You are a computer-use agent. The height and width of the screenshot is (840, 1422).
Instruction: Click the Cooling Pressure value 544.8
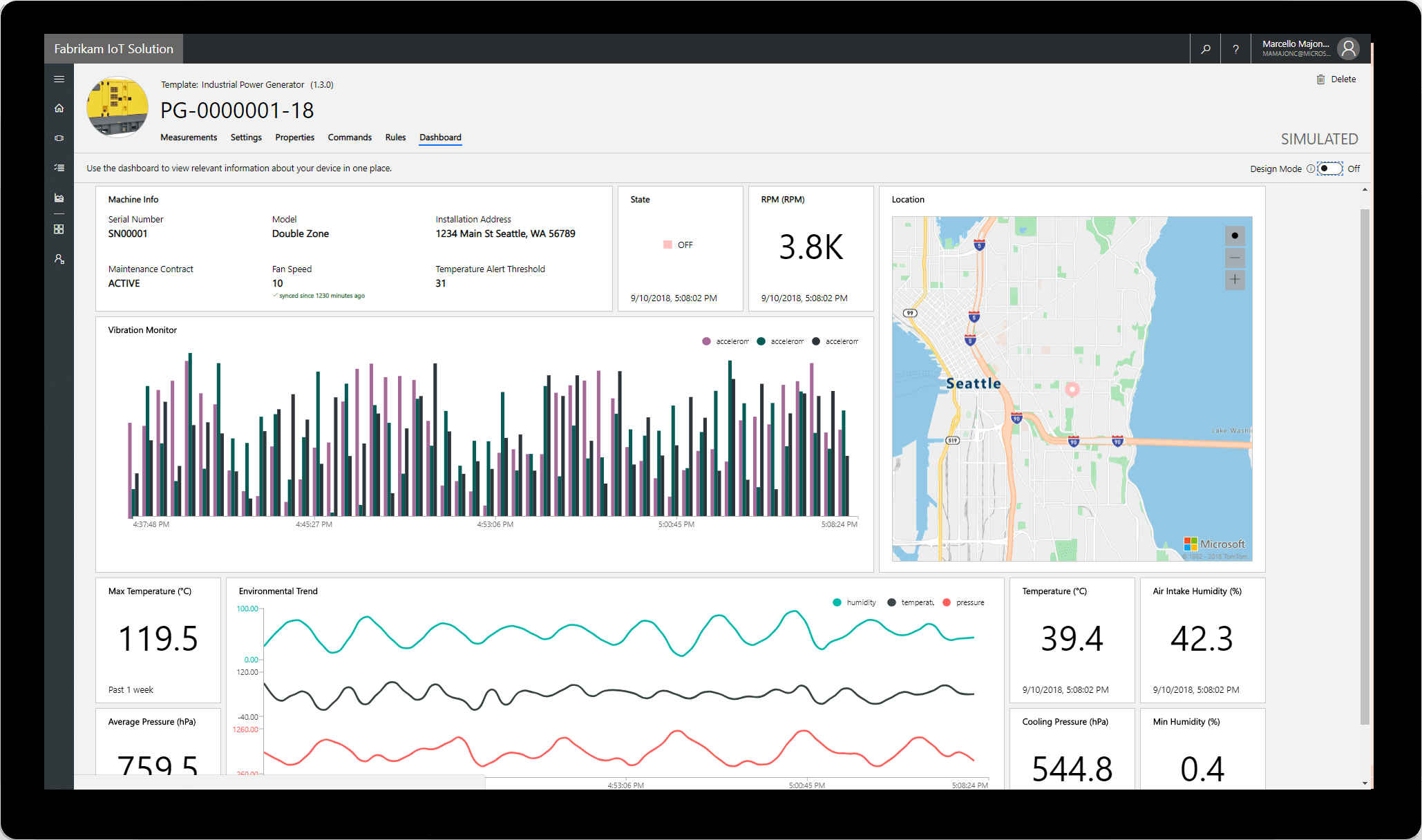[x=1072, y=769]
